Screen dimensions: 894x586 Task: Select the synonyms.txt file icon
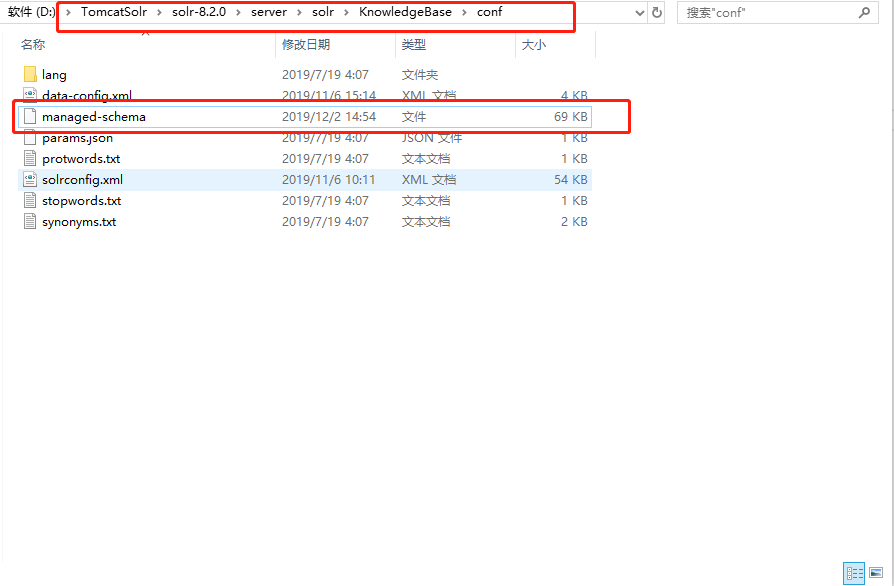30,222
